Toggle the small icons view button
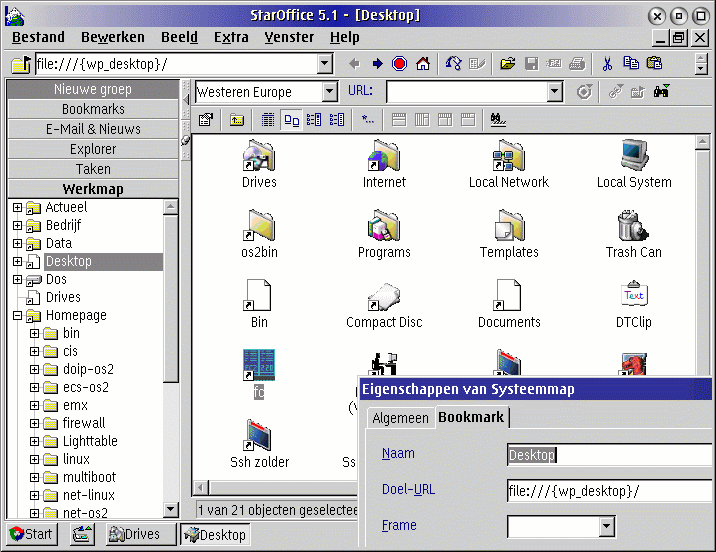The height and width of the screenshot is (552, 716). click(x=314, y=120)
